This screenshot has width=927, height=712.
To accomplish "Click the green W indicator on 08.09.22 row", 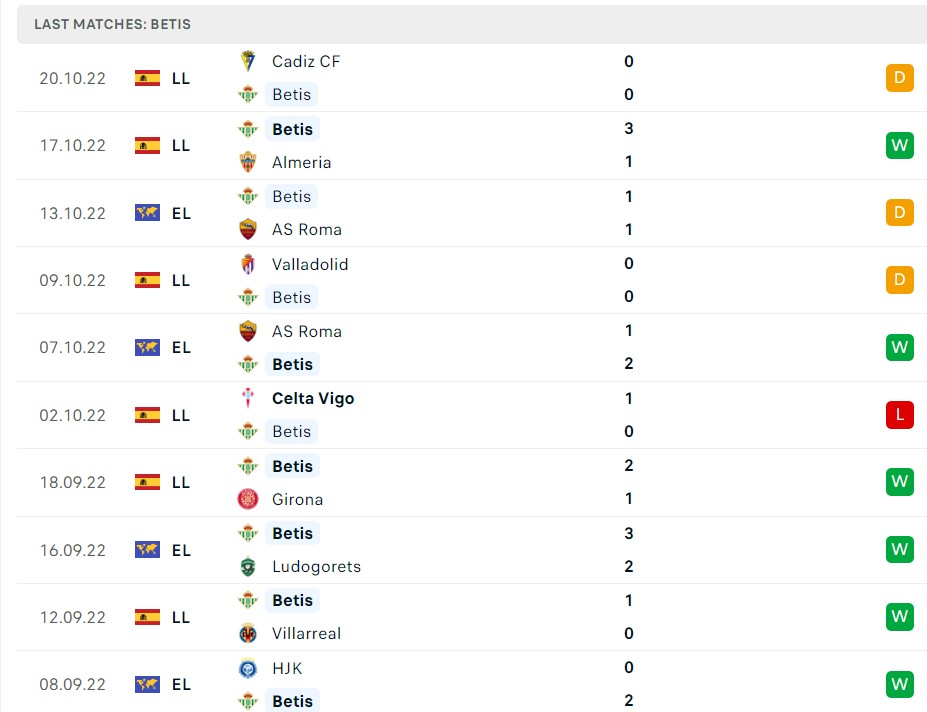I will pyautogui.click(x=898, y=684).
